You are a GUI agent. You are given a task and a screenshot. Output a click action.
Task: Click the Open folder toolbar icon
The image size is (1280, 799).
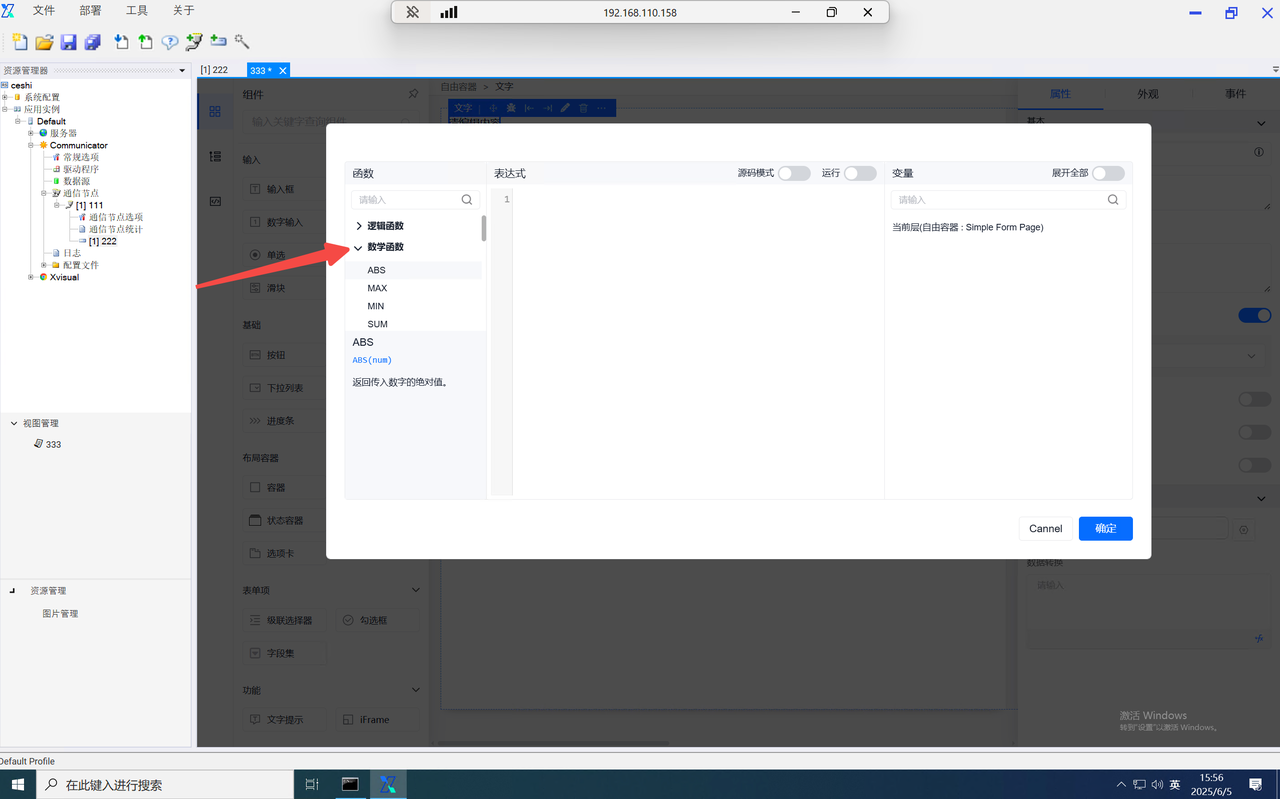click(44, 42)
